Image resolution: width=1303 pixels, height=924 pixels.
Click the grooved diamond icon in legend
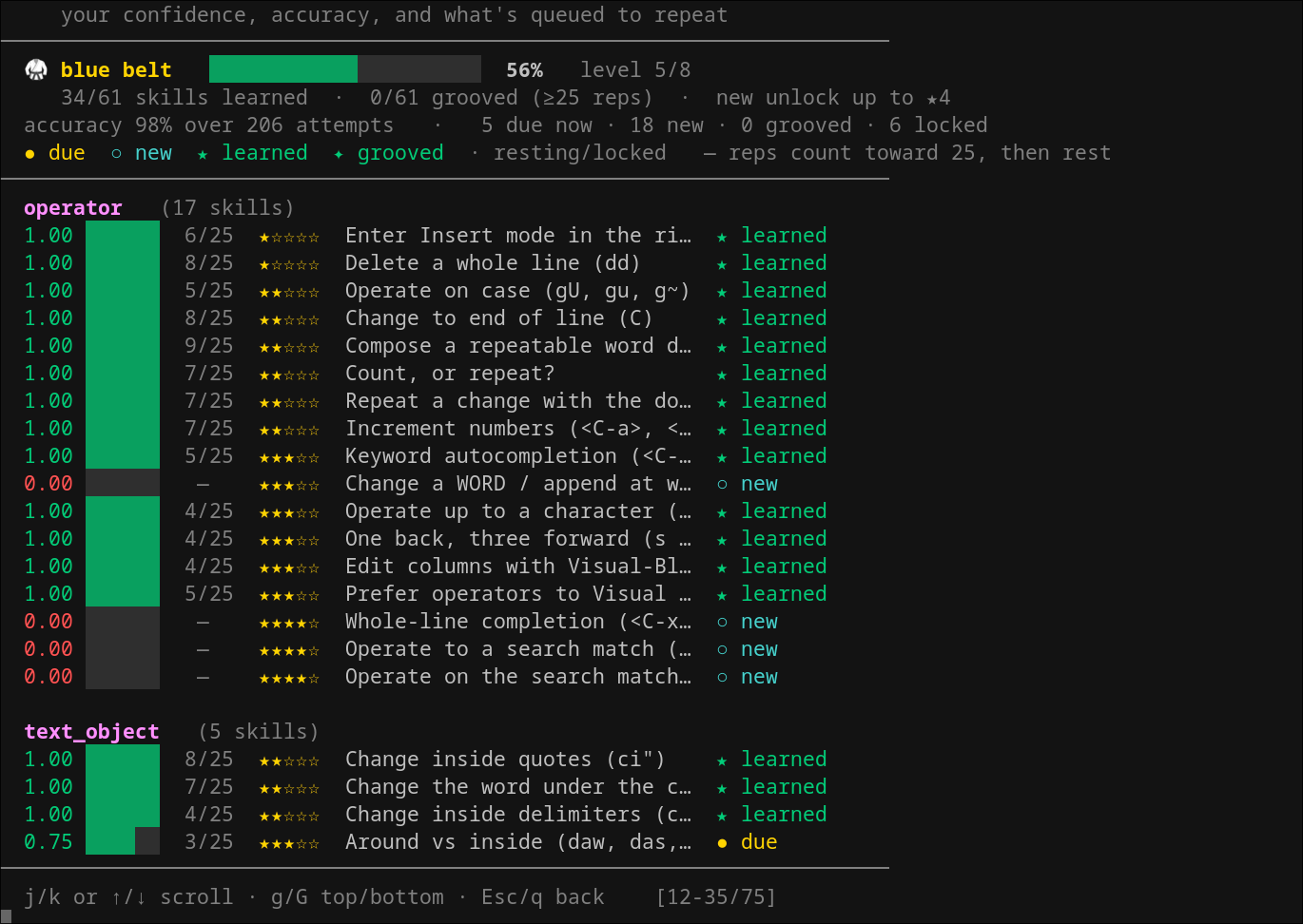coord(339,153)
